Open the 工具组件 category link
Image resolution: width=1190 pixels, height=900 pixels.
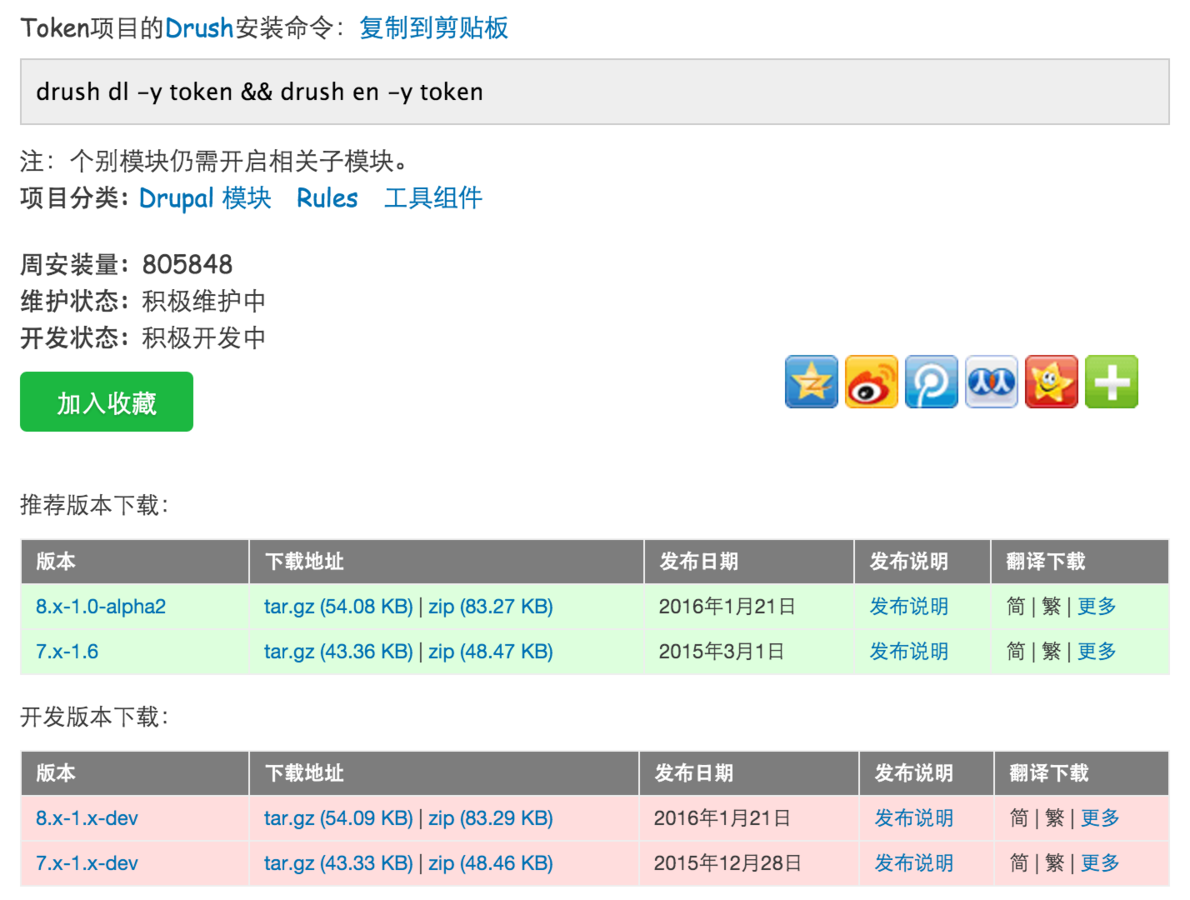pyautogui.click(x=433, y=198)
